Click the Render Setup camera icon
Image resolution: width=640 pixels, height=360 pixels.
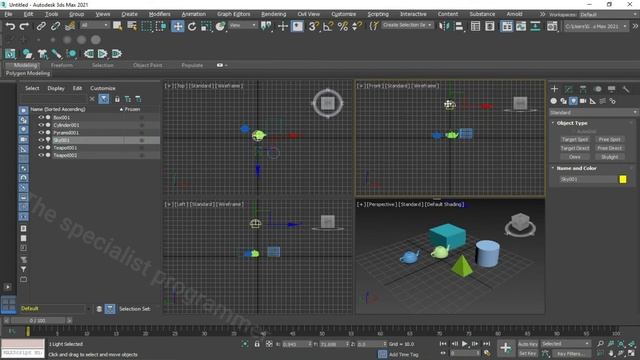552,27
